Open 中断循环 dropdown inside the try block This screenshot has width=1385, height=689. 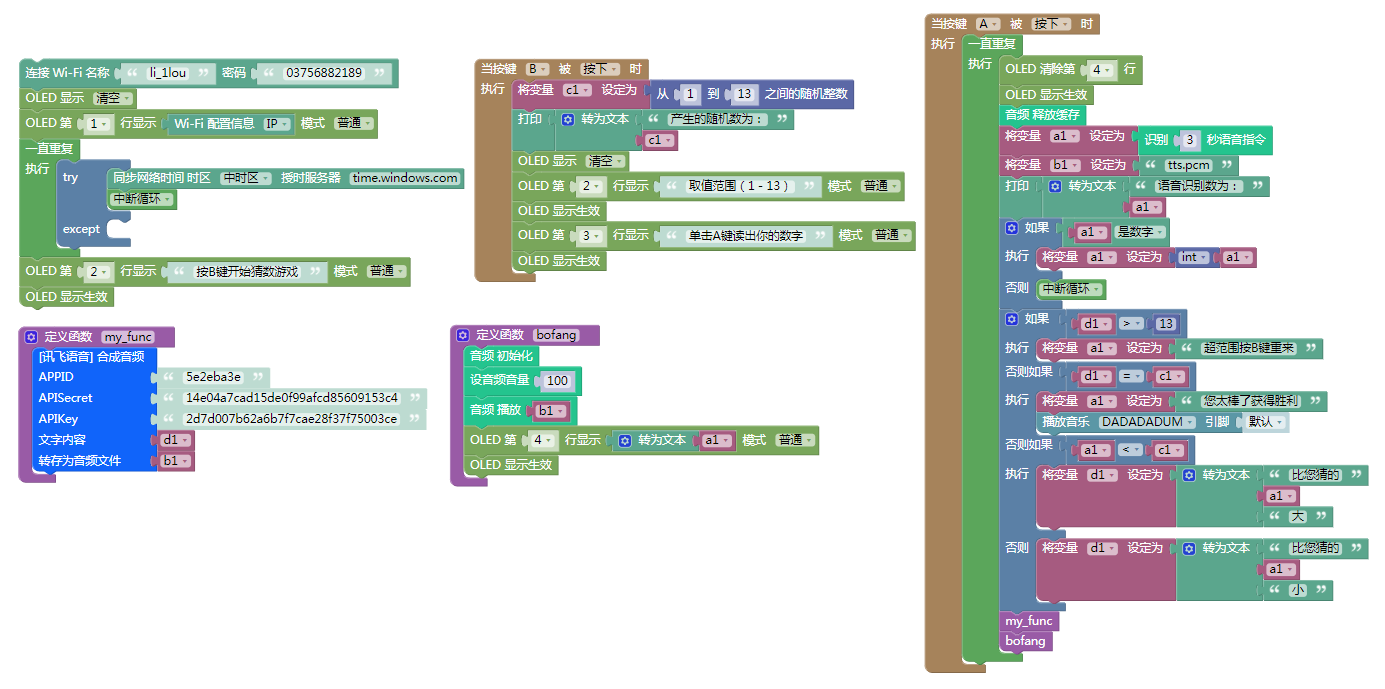point(143,199)
